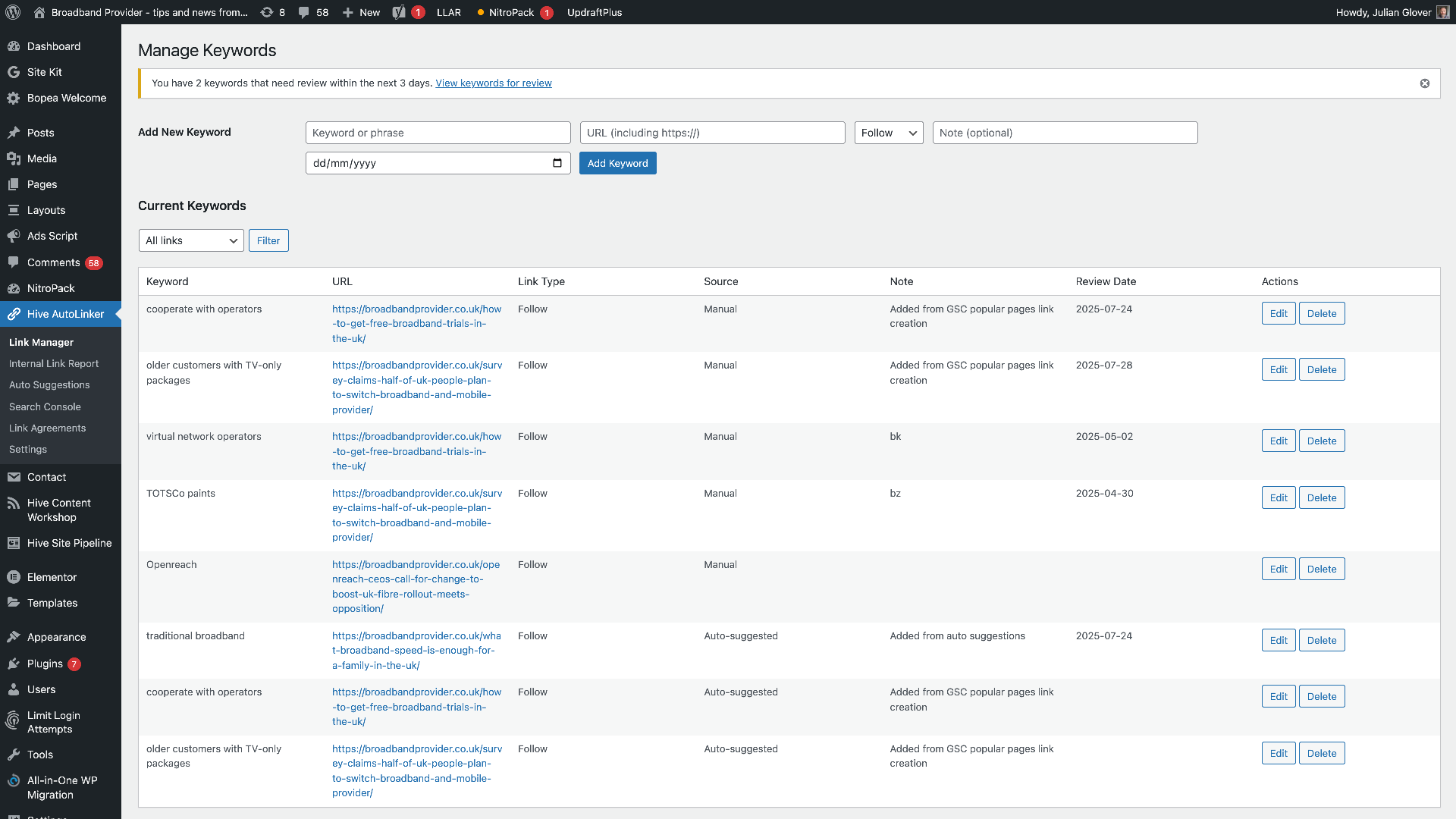Open the NitroPack icon in admin bar
The image size is (1456, 819).
tap(481, 12)
